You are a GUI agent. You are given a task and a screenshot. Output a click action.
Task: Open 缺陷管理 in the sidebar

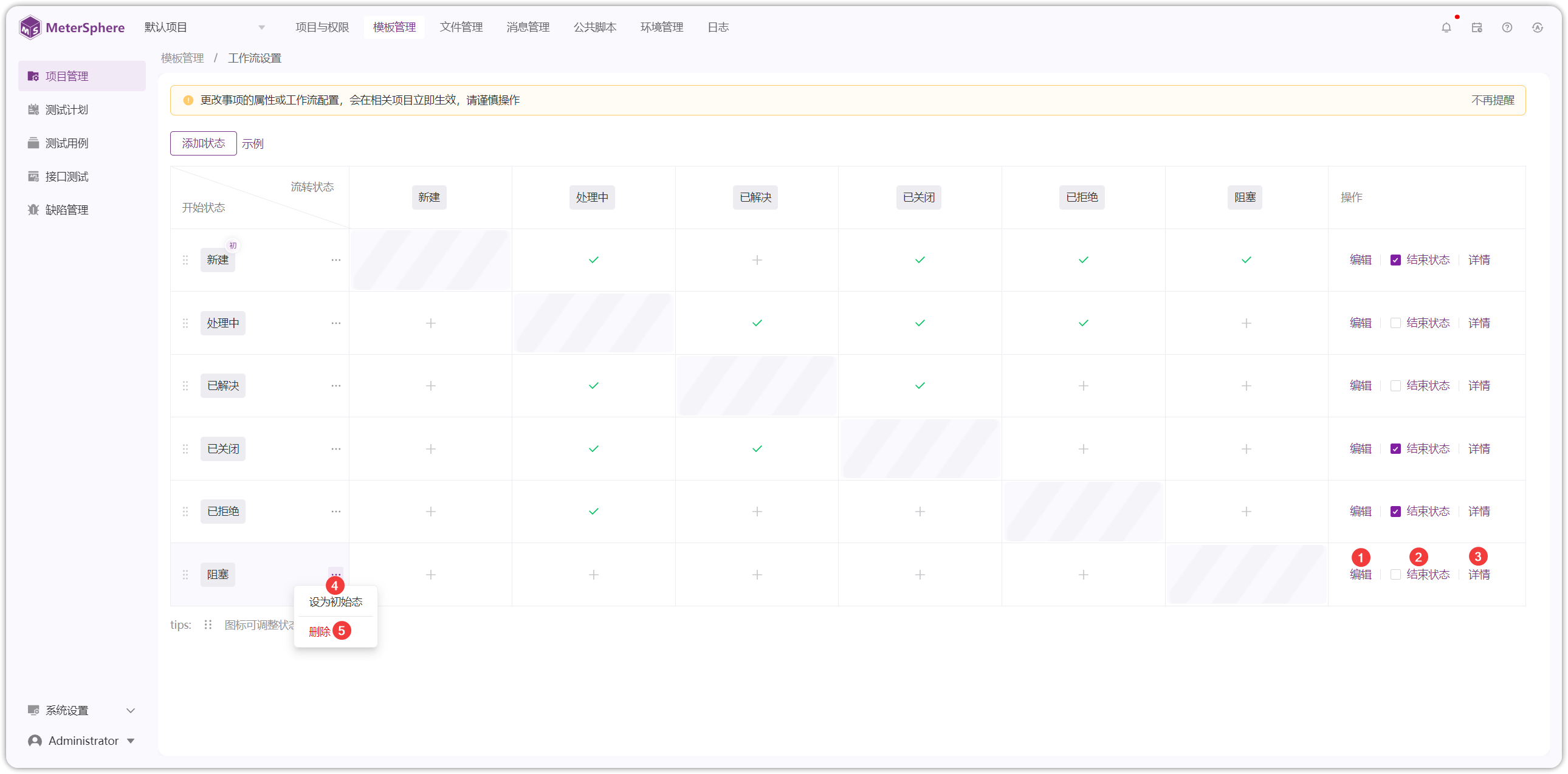point(81,210)
